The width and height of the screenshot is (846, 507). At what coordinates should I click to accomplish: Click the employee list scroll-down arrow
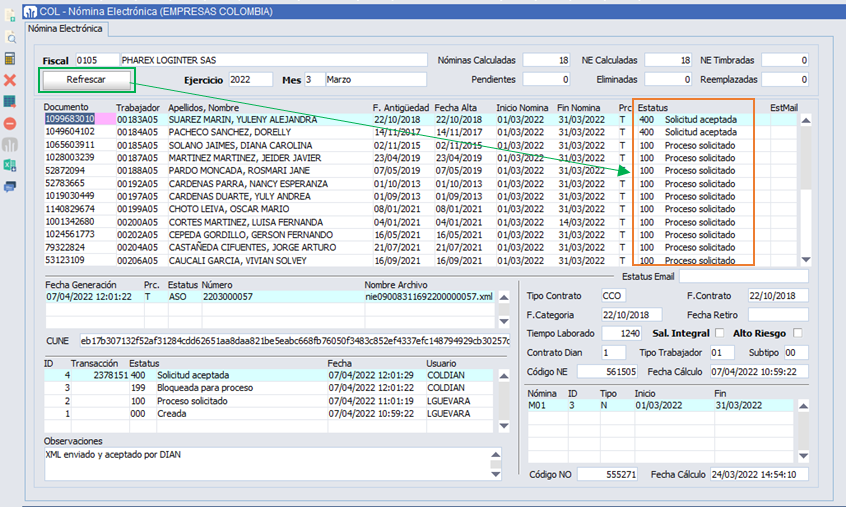[806, 259]
